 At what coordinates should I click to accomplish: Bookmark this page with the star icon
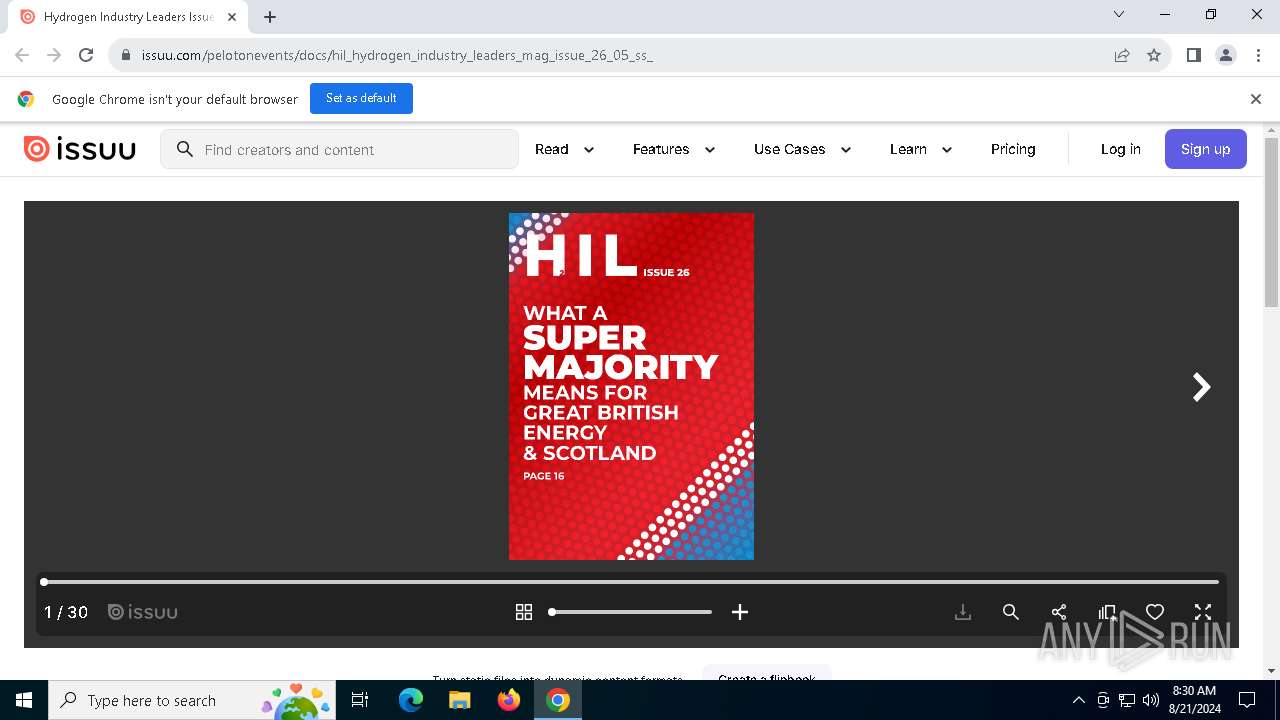(x=1154, y=55)
